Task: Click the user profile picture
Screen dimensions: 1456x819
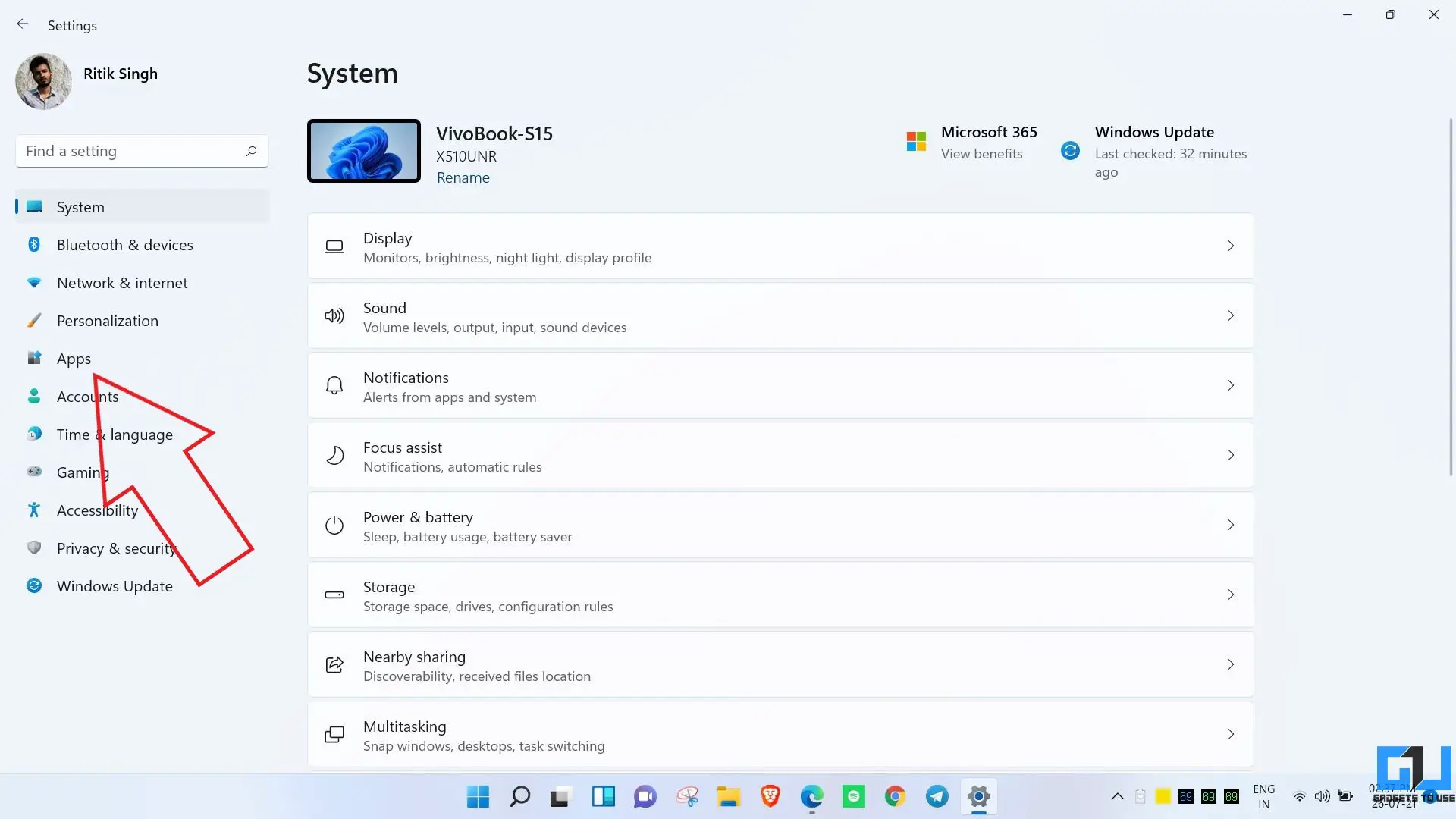Action: (x=43, y=81)
